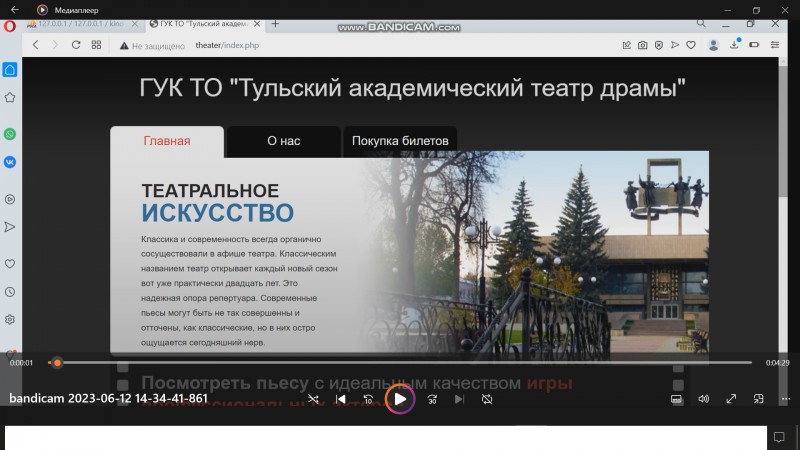Click total duration 0:04:29 label
This screenshot has width=800, height=450.
click(778, 363)
